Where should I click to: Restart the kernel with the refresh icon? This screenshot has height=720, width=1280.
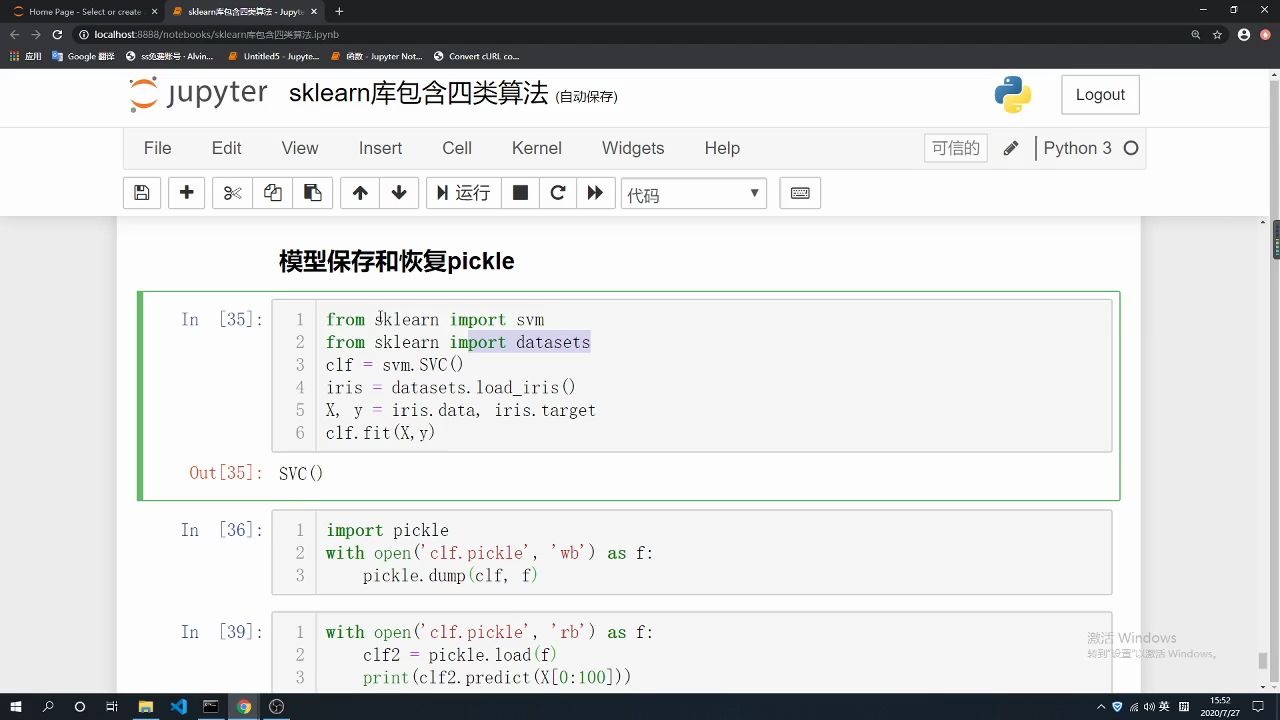[558, 193]
